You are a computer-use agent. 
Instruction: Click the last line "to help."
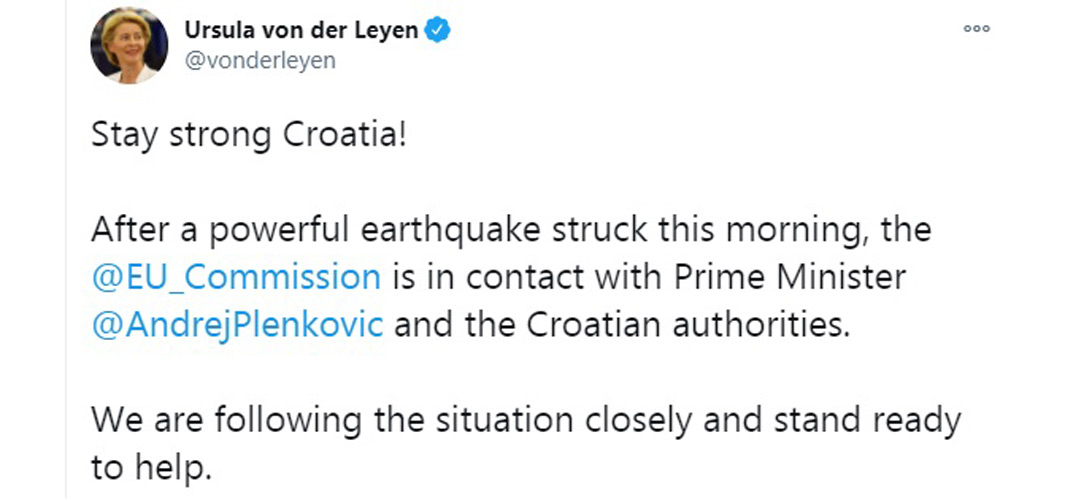pyautogui.click(x=147, y=469)
